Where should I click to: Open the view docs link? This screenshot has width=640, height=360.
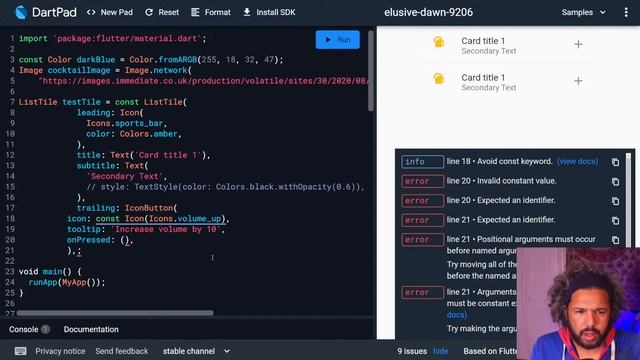coord(577,162)
